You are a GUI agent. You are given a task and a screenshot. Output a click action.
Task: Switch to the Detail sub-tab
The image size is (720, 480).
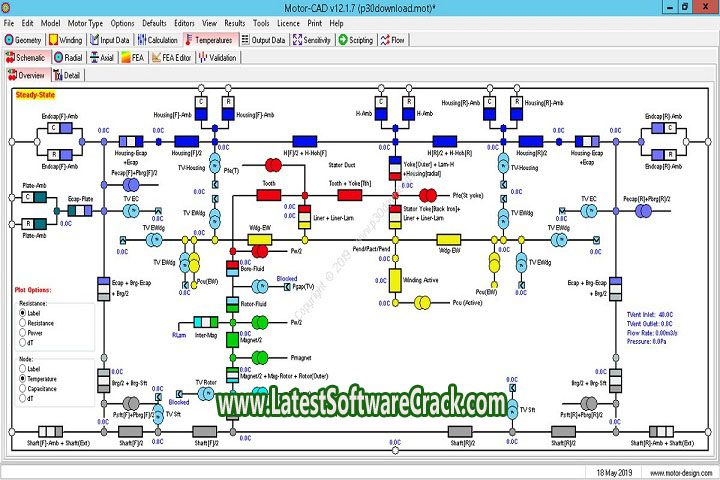pyautogui.click(x=70, y=75)
